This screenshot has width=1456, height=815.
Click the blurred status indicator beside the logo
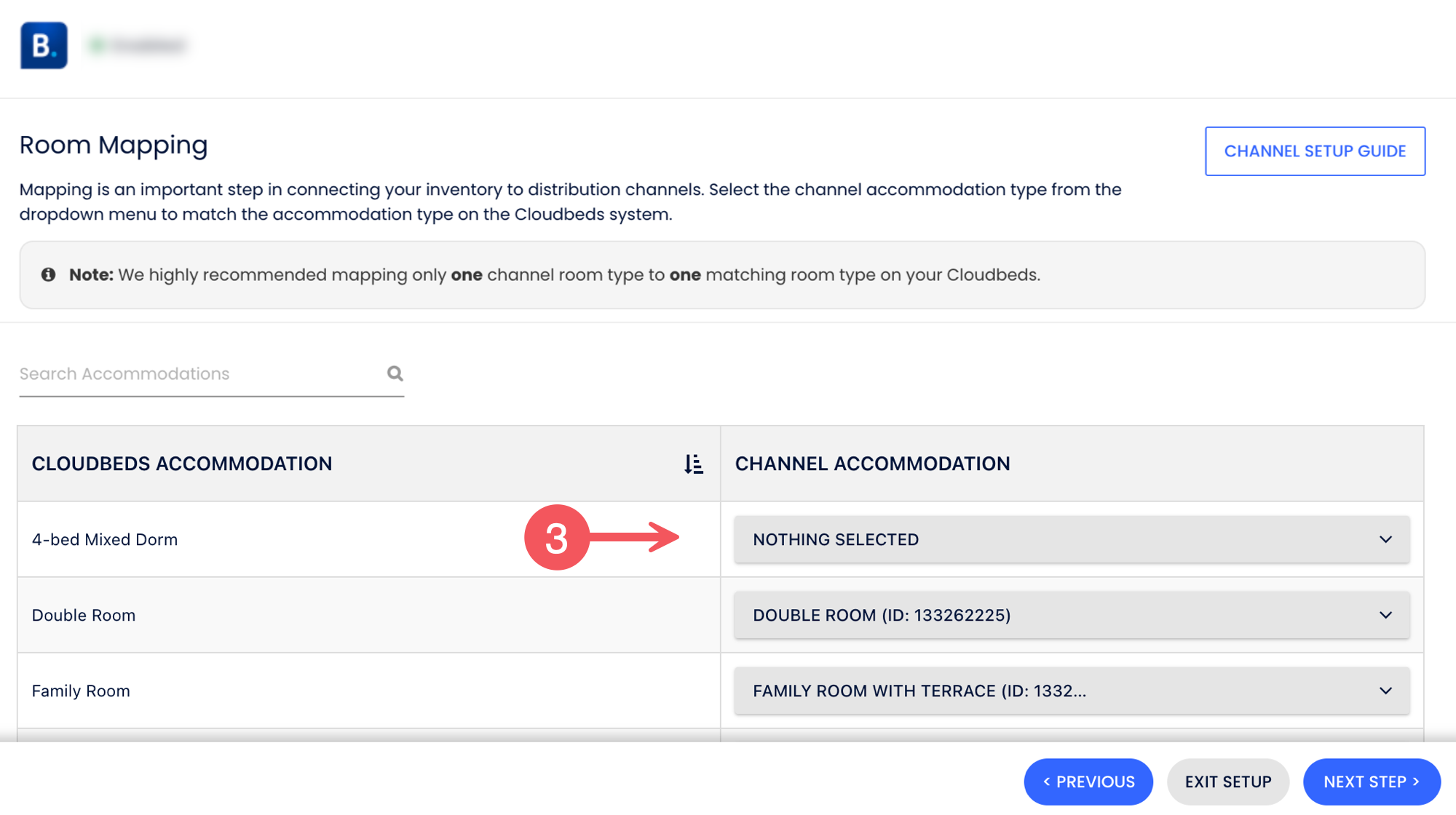[138, 46]
